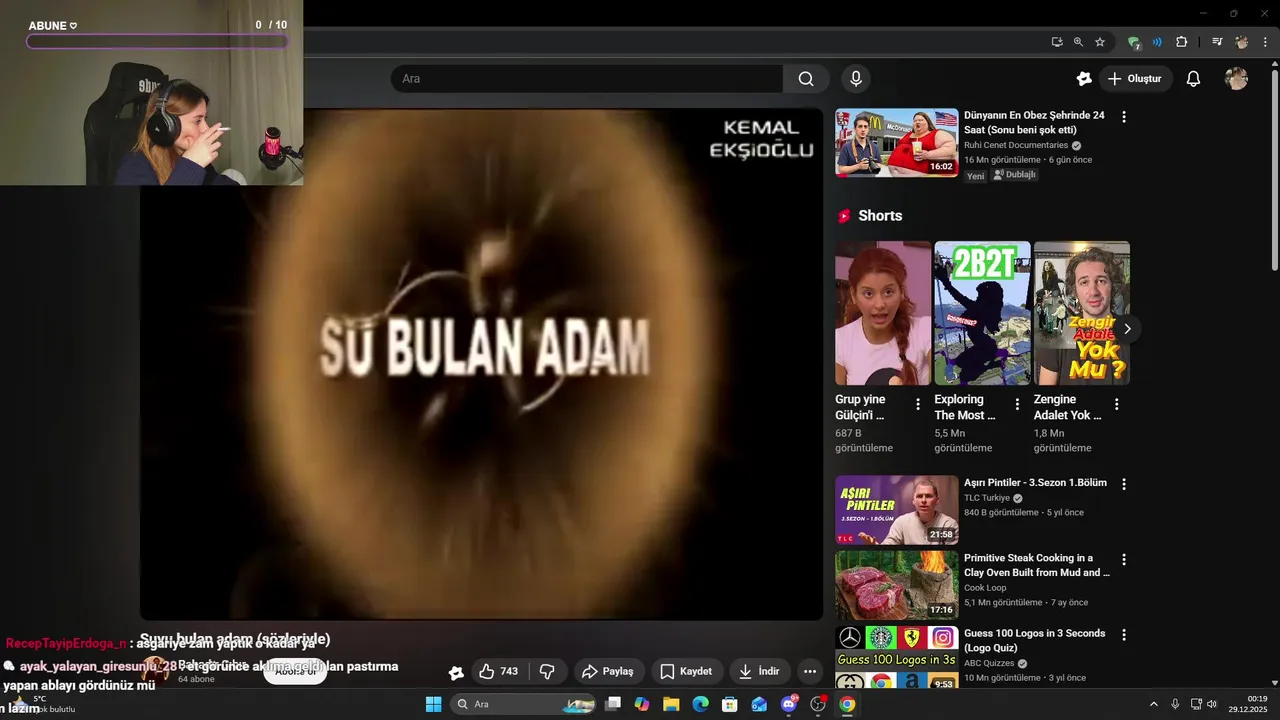Open the Chrome profile avatar in toolbar
1280x720 pixels.
click(x=1241, y=42)
